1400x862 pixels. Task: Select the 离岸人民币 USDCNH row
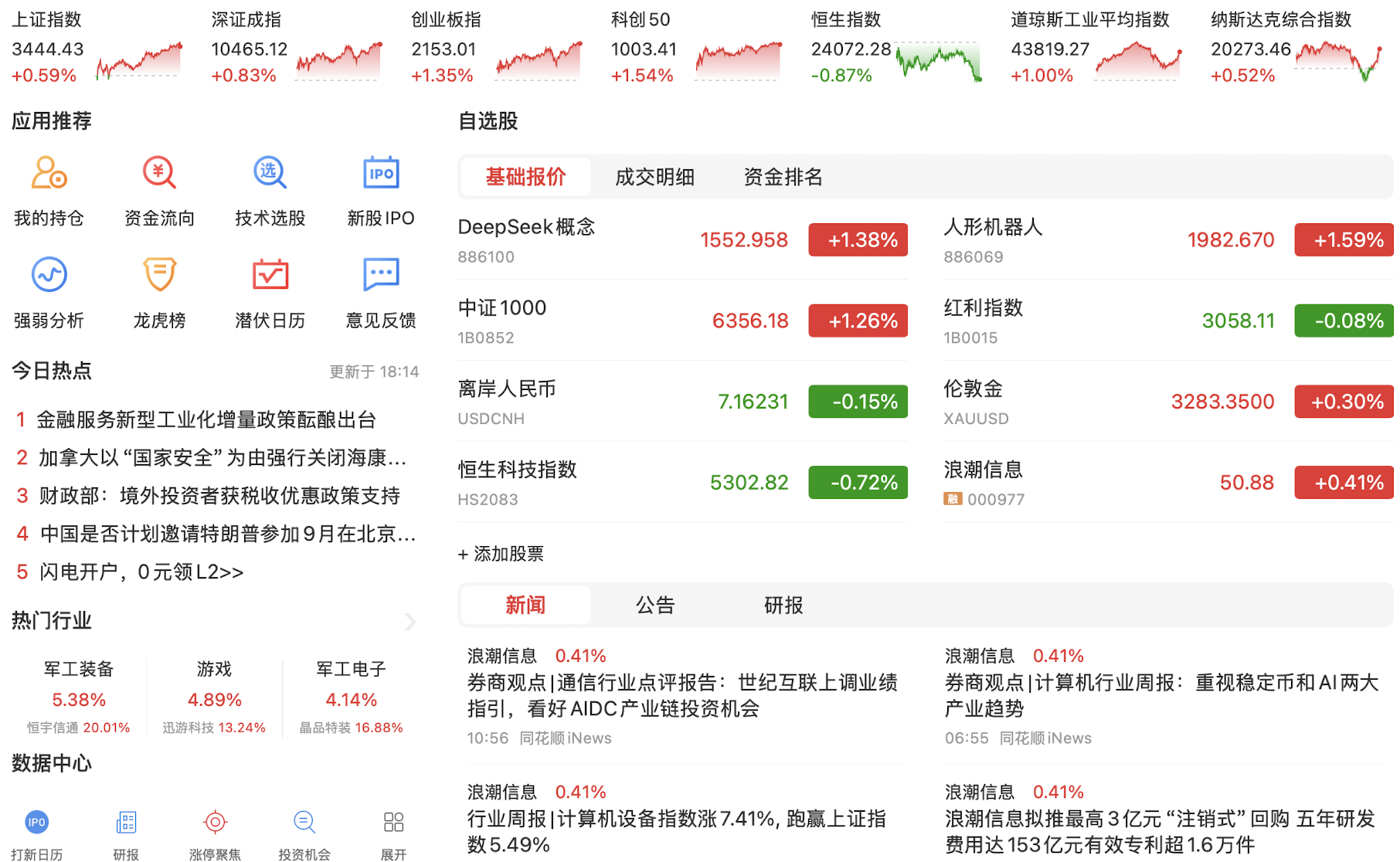tap(682, 402)
